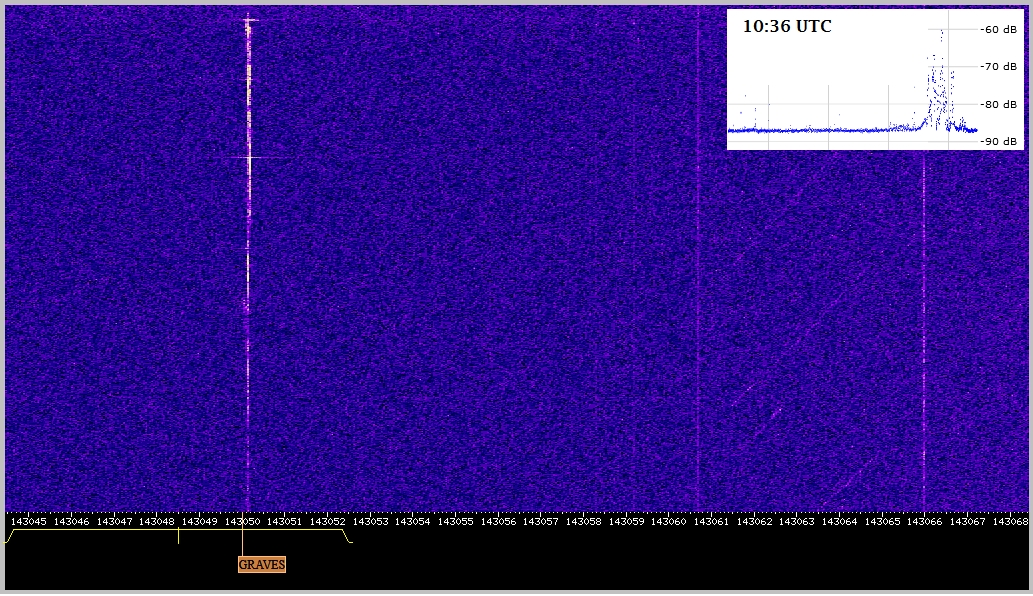Image resolution: width=1033 pixels, height=596 pixels.
Task: Click the 10:36 UTC timestamp
Action: coord(787,26)
